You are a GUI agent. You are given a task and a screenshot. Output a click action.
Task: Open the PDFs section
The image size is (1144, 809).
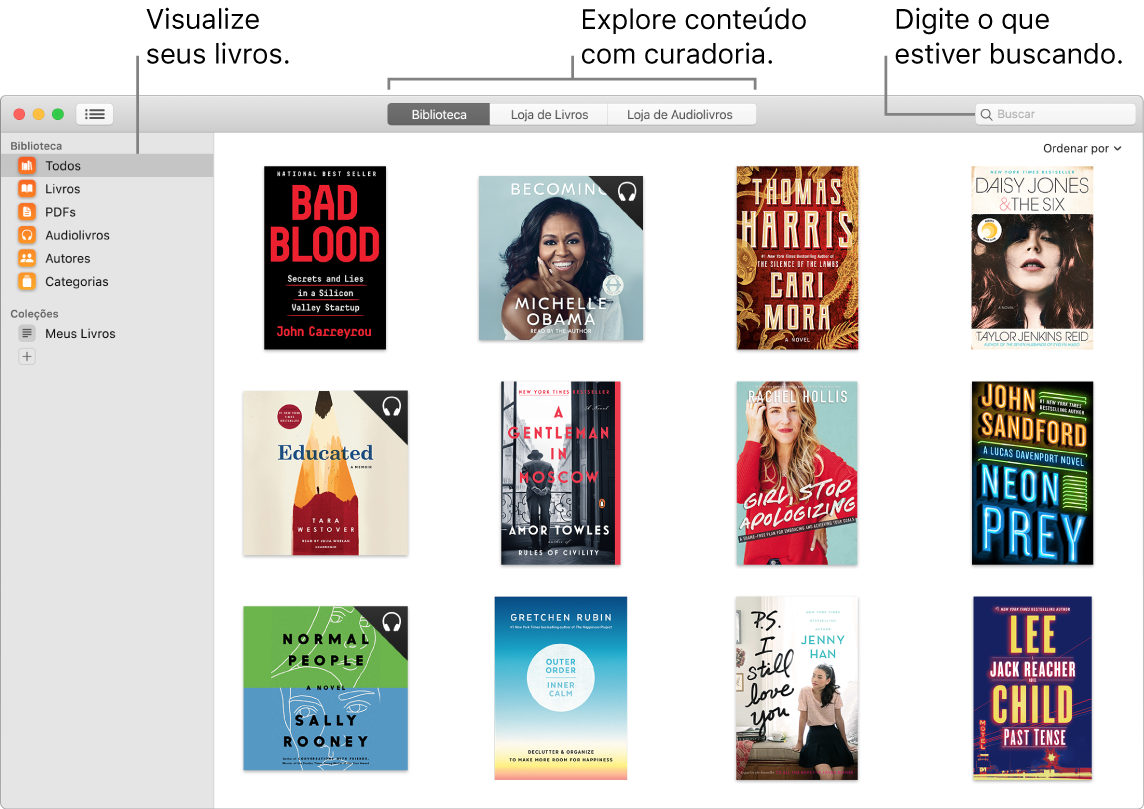point(60,211)
